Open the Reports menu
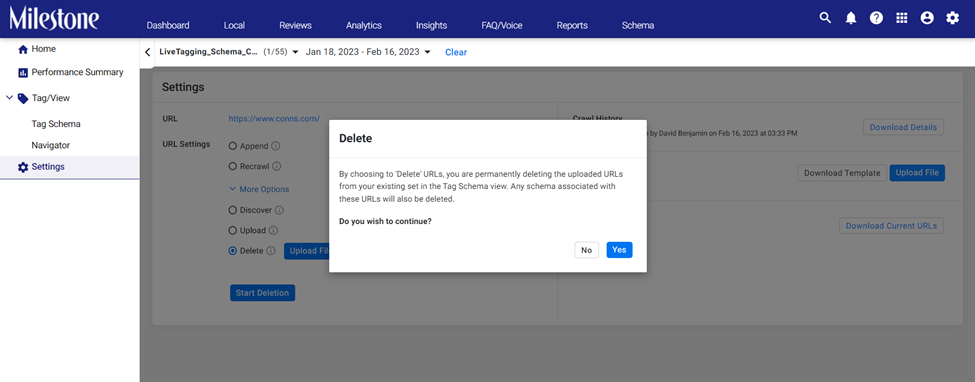The image size is (975, 382). pyautogui.click(x=572, y=26)
